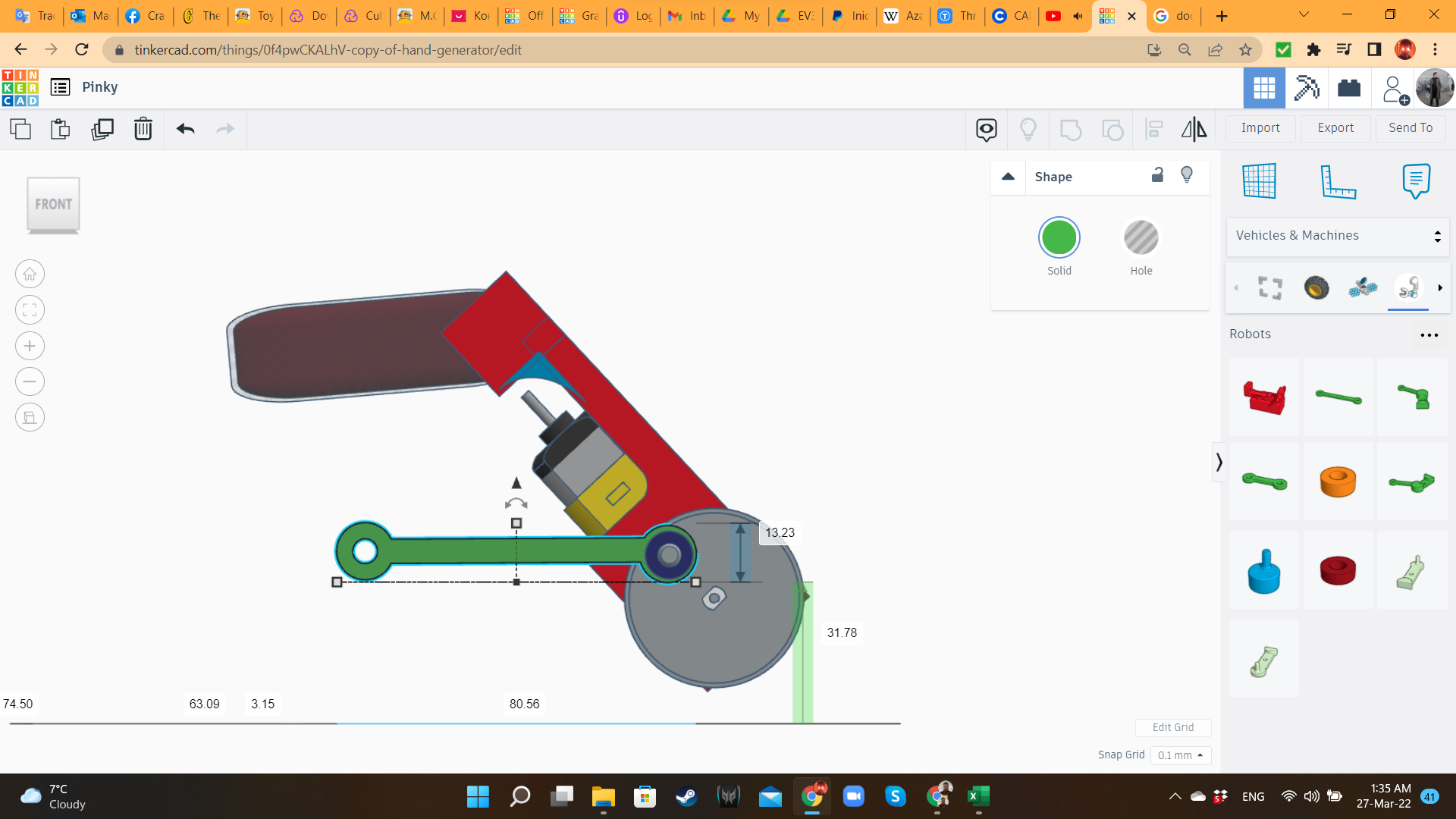Delete the selected shape with trash icon
This screenshot has width=1456, height=819.
(143, 129)
